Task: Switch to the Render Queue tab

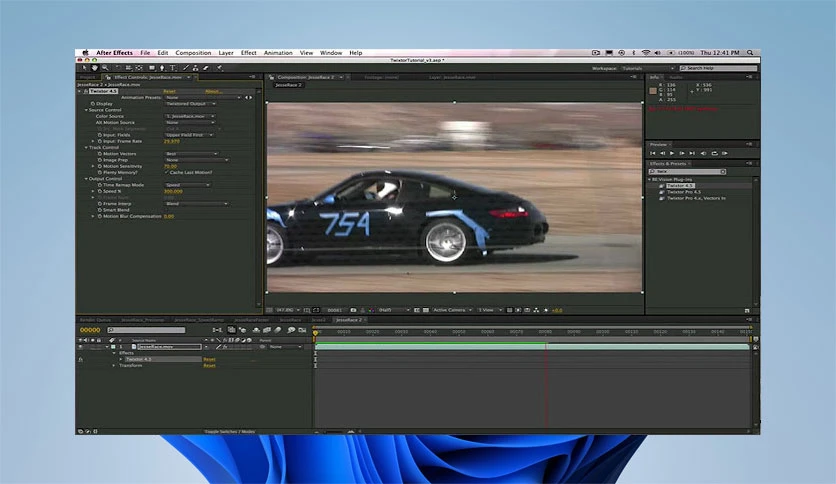Action: coord(95,320)
